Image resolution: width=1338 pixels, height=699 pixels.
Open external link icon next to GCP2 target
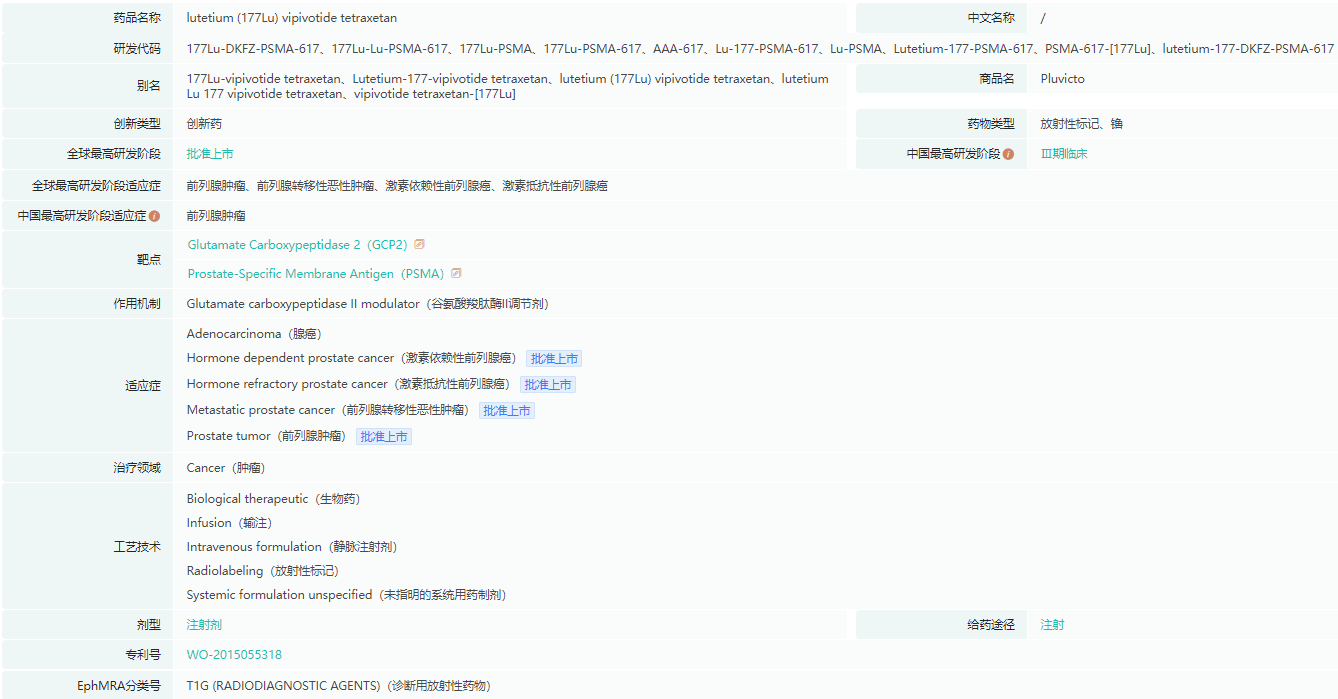[x=420, y=245]
